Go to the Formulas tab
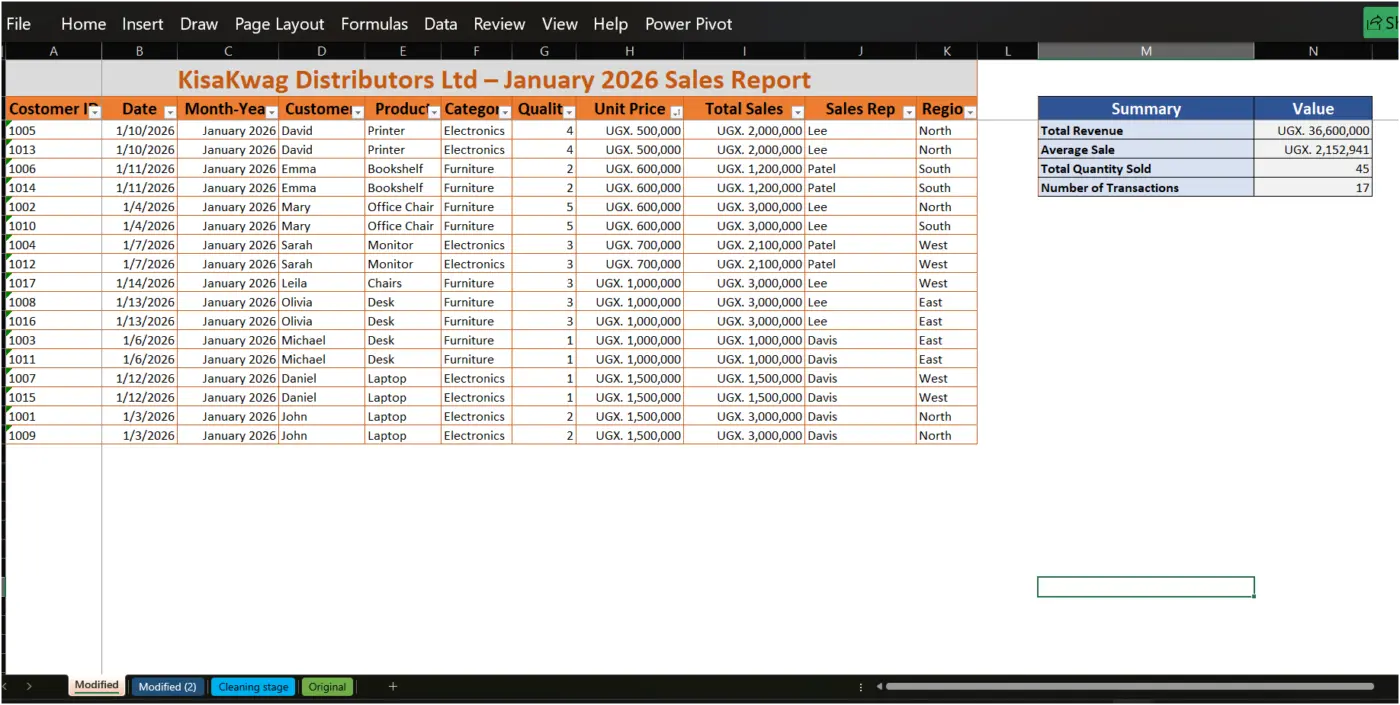The image size is (1400, 705). click(374, 24)
